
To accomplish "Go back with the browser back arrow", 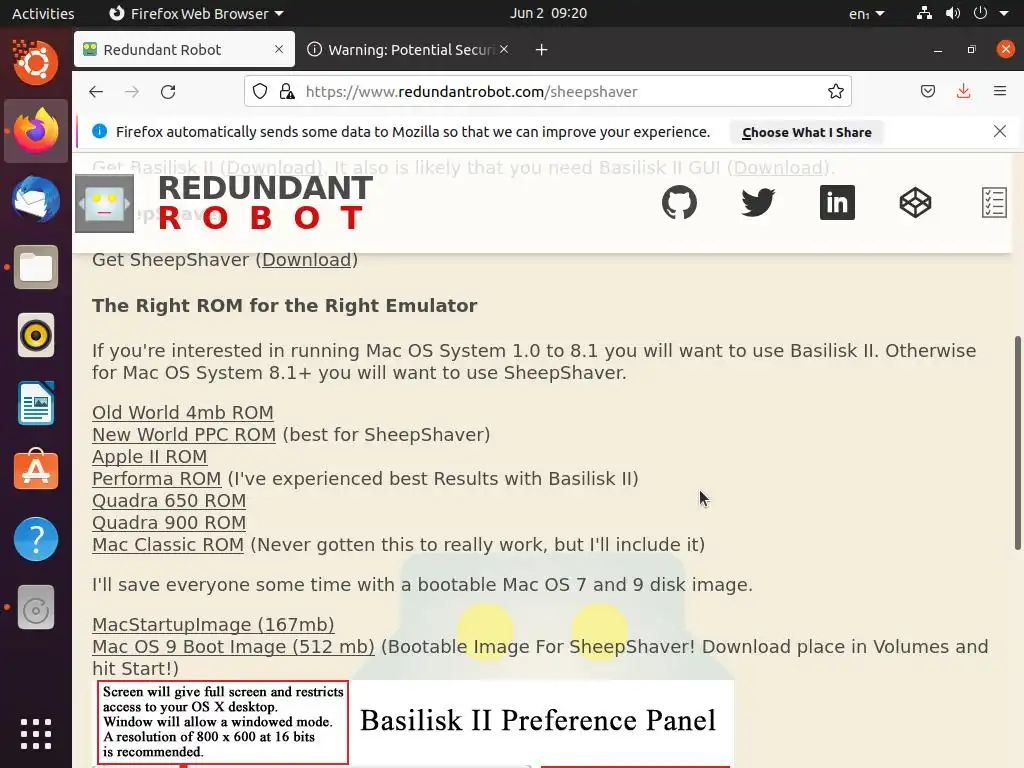I will click(96, 91).
